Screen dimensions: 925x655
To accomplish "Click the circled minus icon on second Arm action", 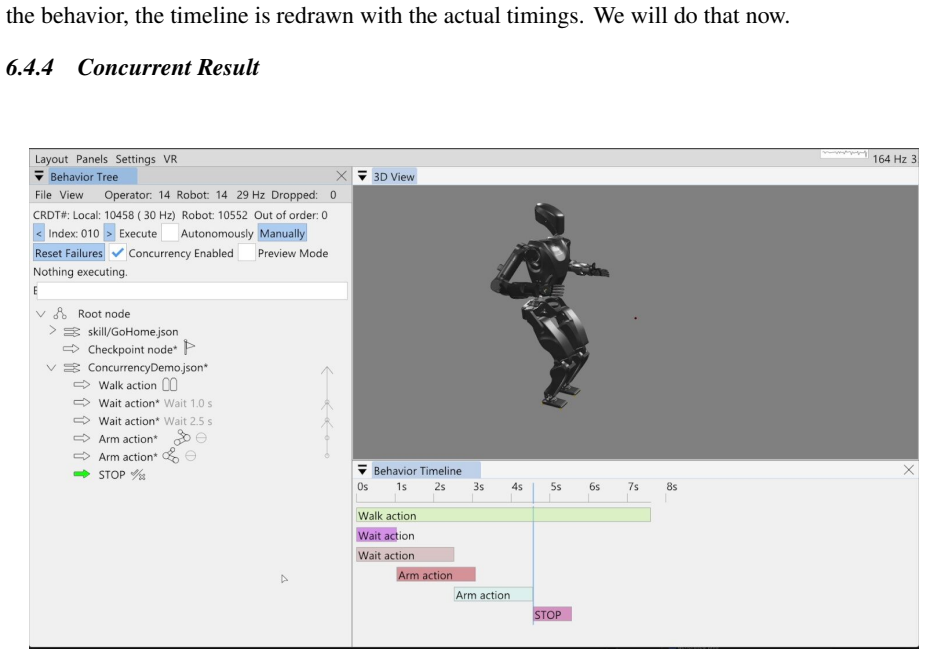I will [190, 456].
